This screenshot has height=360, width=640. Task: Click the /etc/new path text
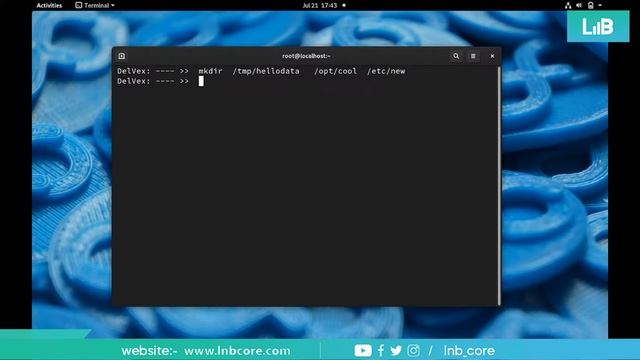point(386,71)
